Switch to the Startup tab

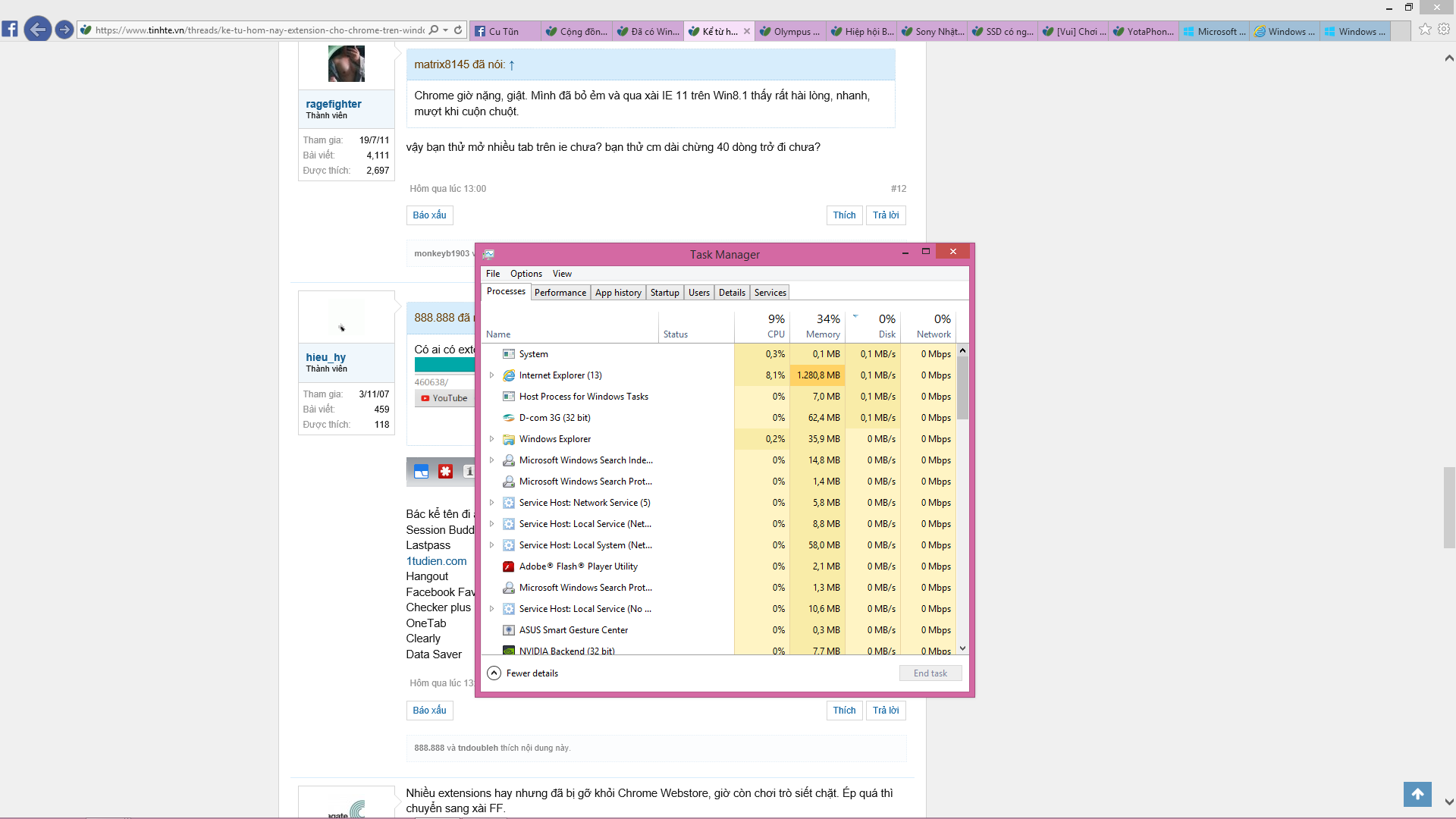[665, 293]
